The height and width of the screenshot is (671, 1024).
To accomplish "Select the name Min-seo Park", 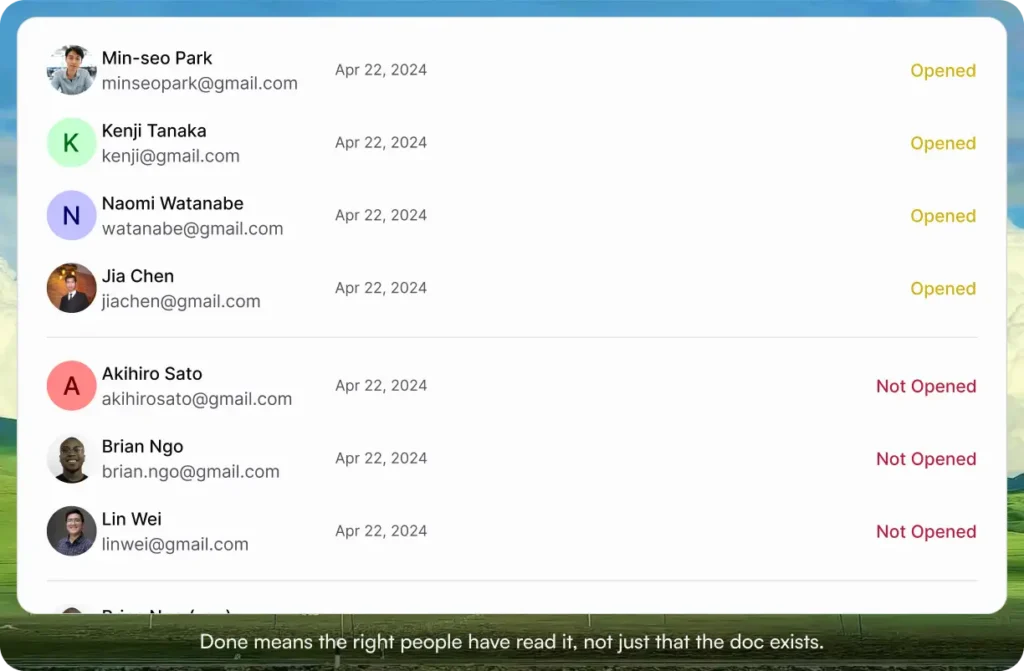I will [x=157, y=58].
